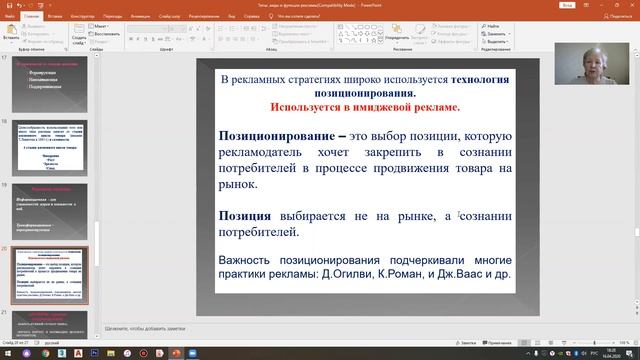Click the webcam video overlay
This screenshot has width=640, height=360.
point(592,64)
